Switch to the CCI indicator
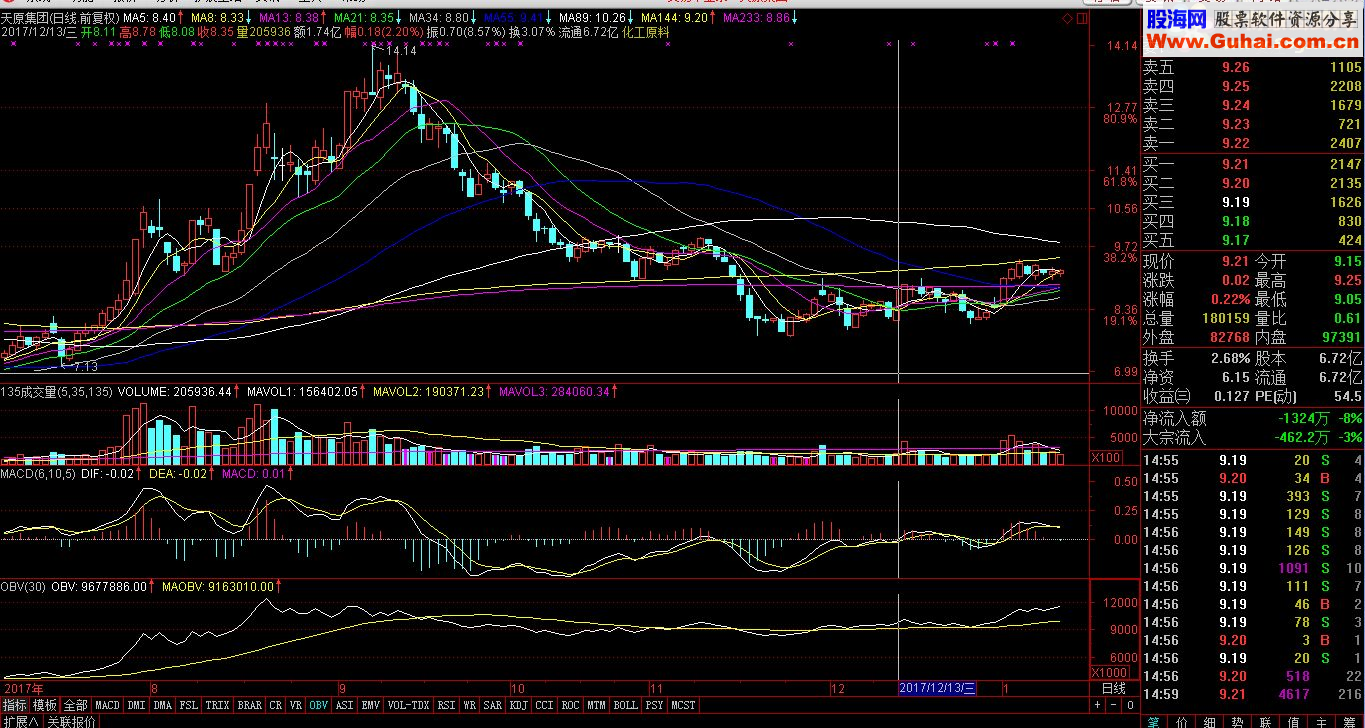Viewport: 1365px width, 728px height. 545,705
